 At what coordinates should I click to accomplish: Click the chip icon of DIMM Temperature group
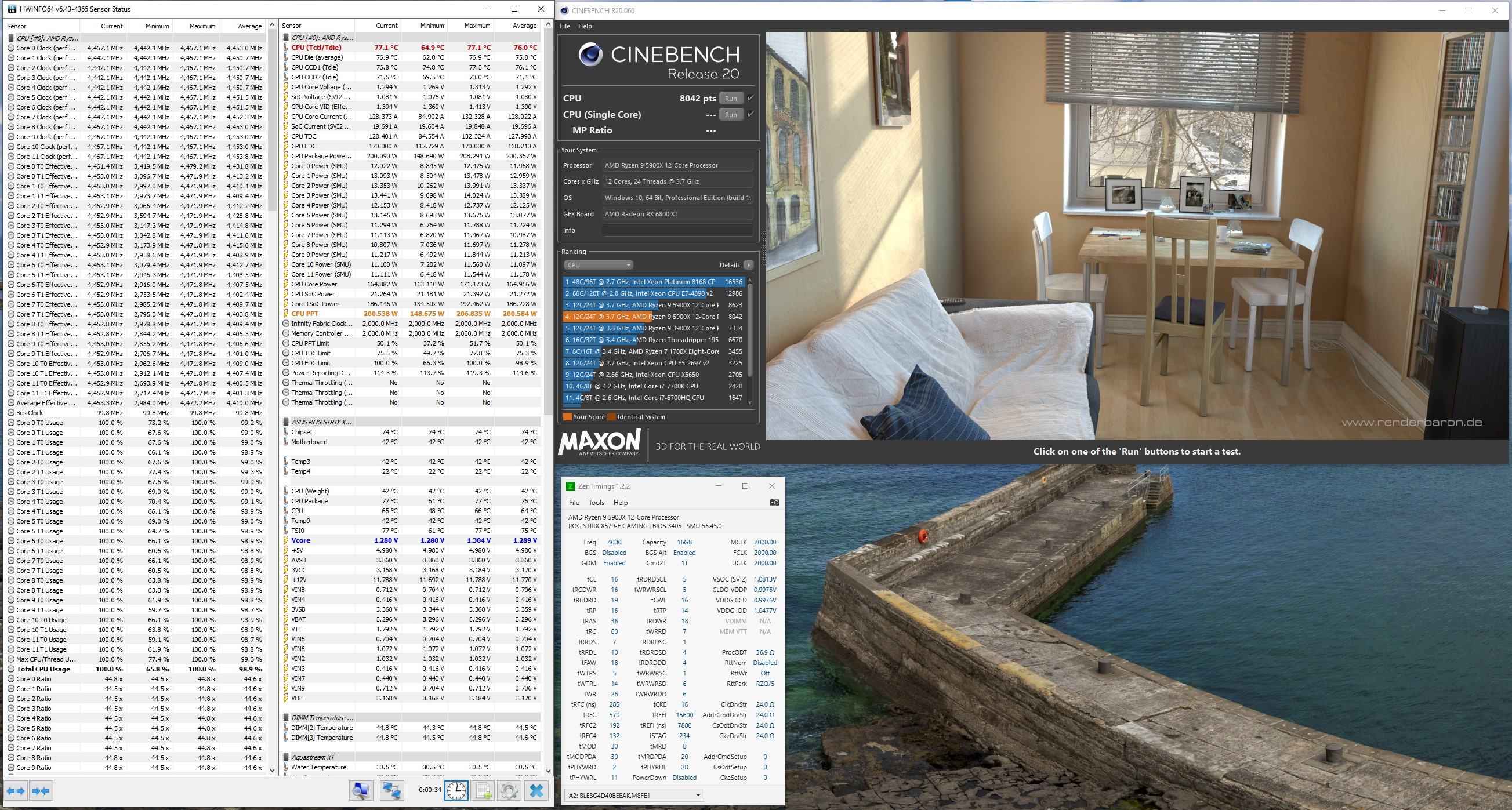point(286,718)
